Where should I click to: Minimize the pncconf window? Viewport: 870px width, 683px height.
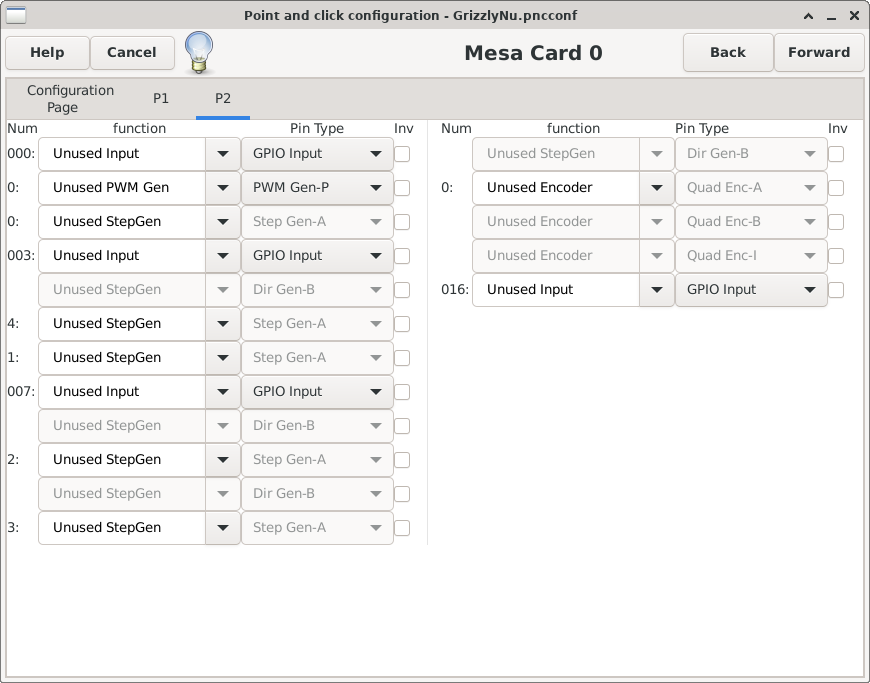831,16
